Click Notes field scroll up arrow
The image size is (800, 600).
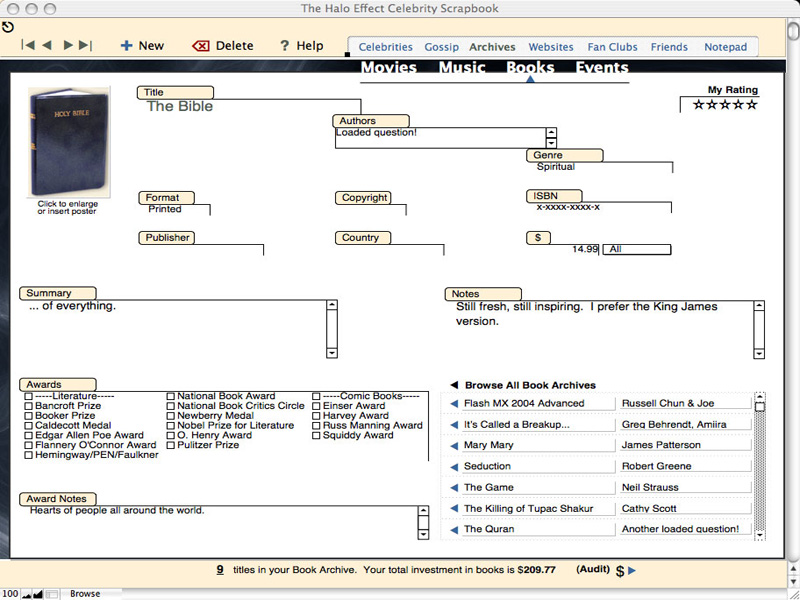(759, 306)
